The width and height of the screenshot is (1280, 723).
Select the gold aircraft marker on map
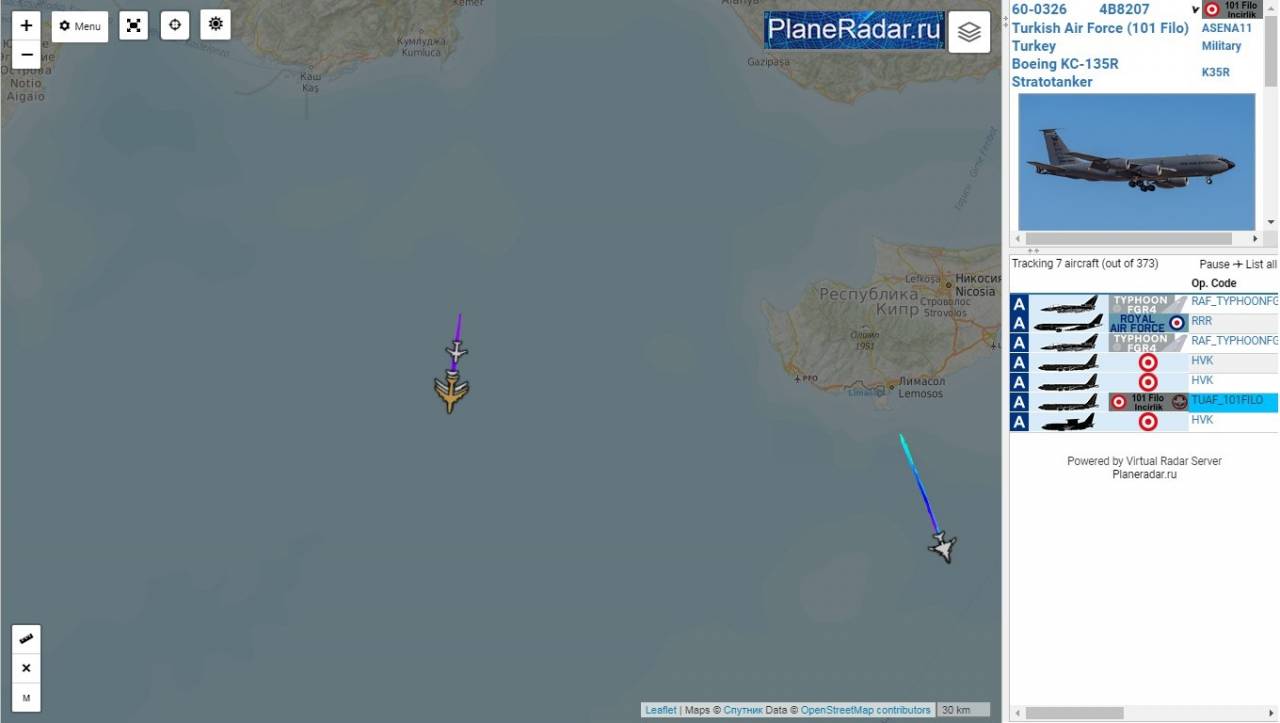[452, 392]
